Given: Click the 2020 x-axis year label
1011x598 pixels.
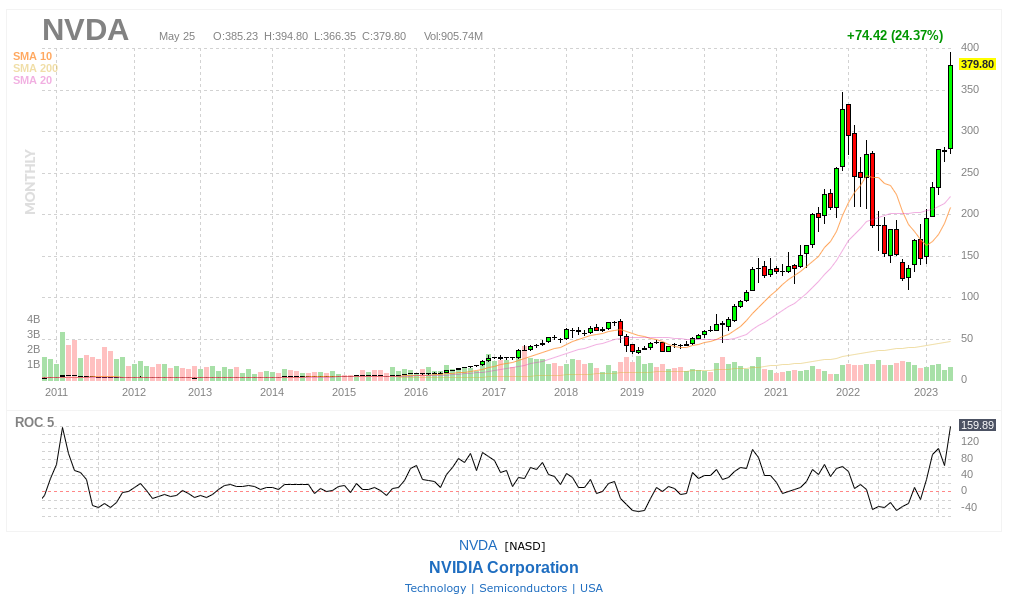Looking at the screenshot, I should pos(704,392).
